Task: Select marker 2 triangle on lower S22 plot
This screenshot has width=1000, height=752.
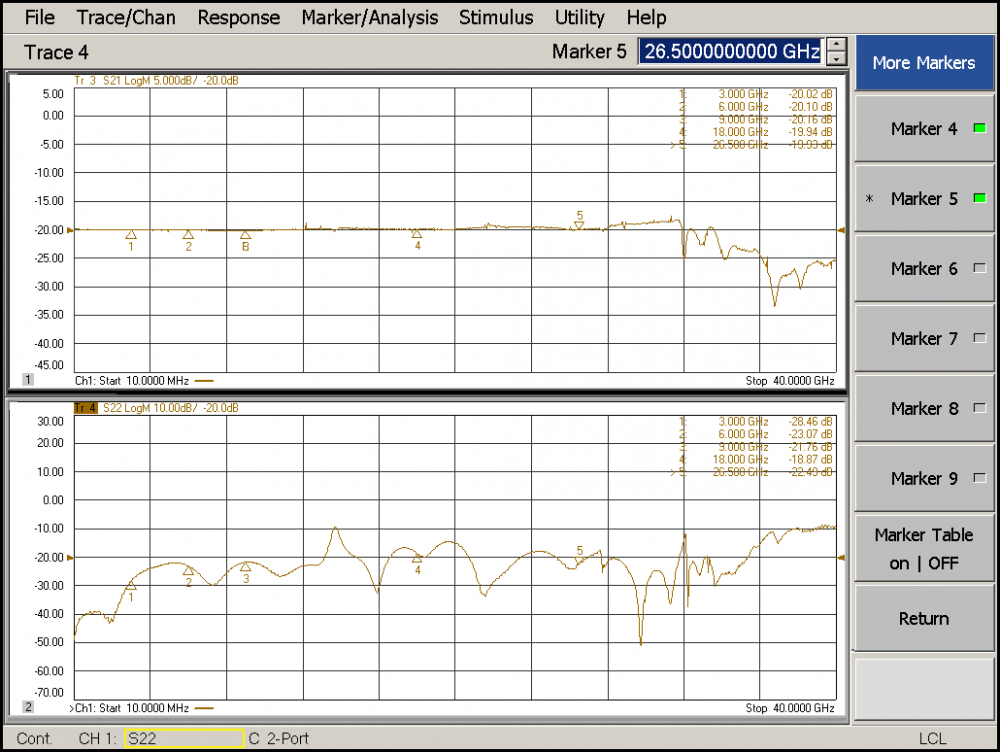Action: [188, 570]
